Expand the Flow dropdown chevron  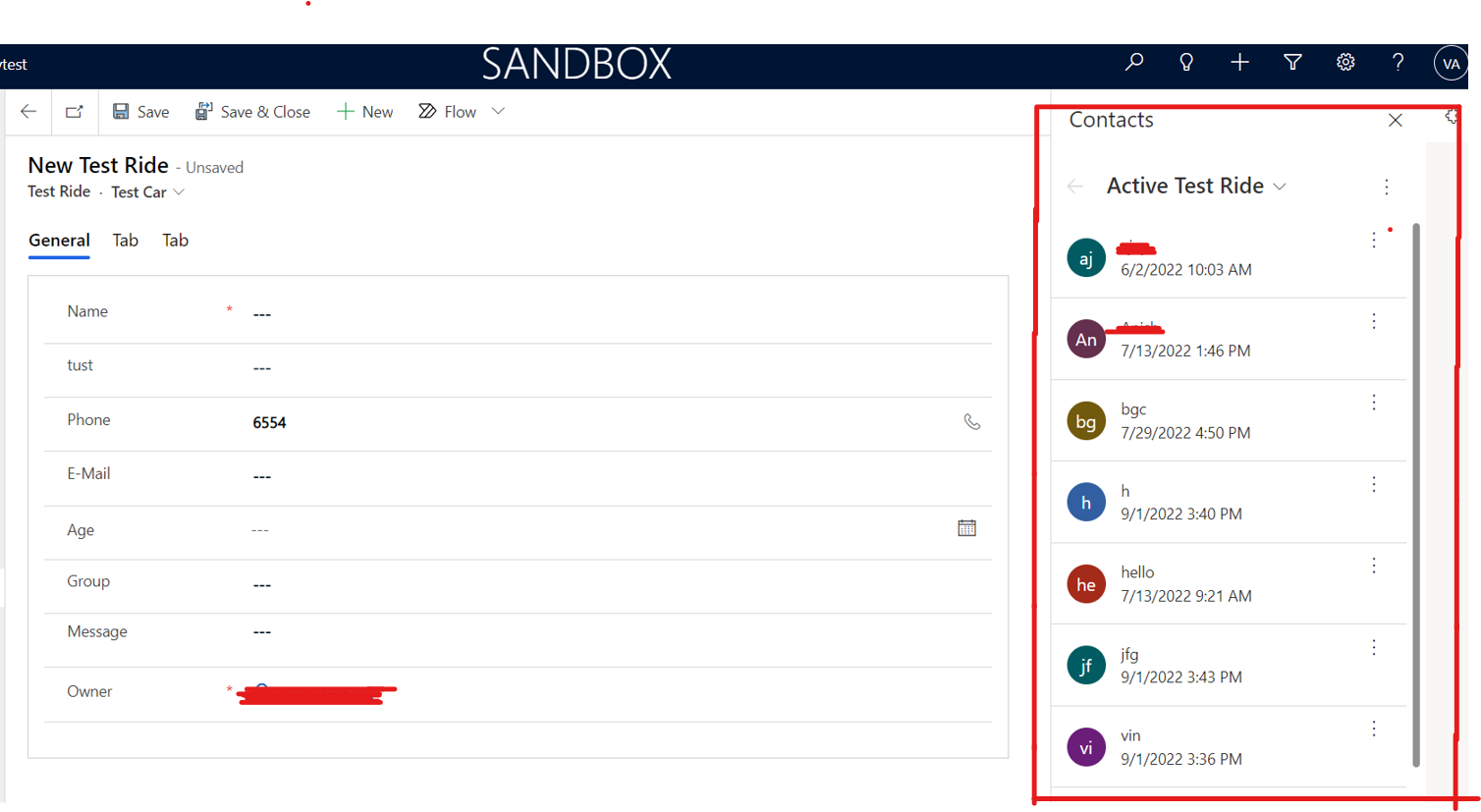click(x=498, y=112)
